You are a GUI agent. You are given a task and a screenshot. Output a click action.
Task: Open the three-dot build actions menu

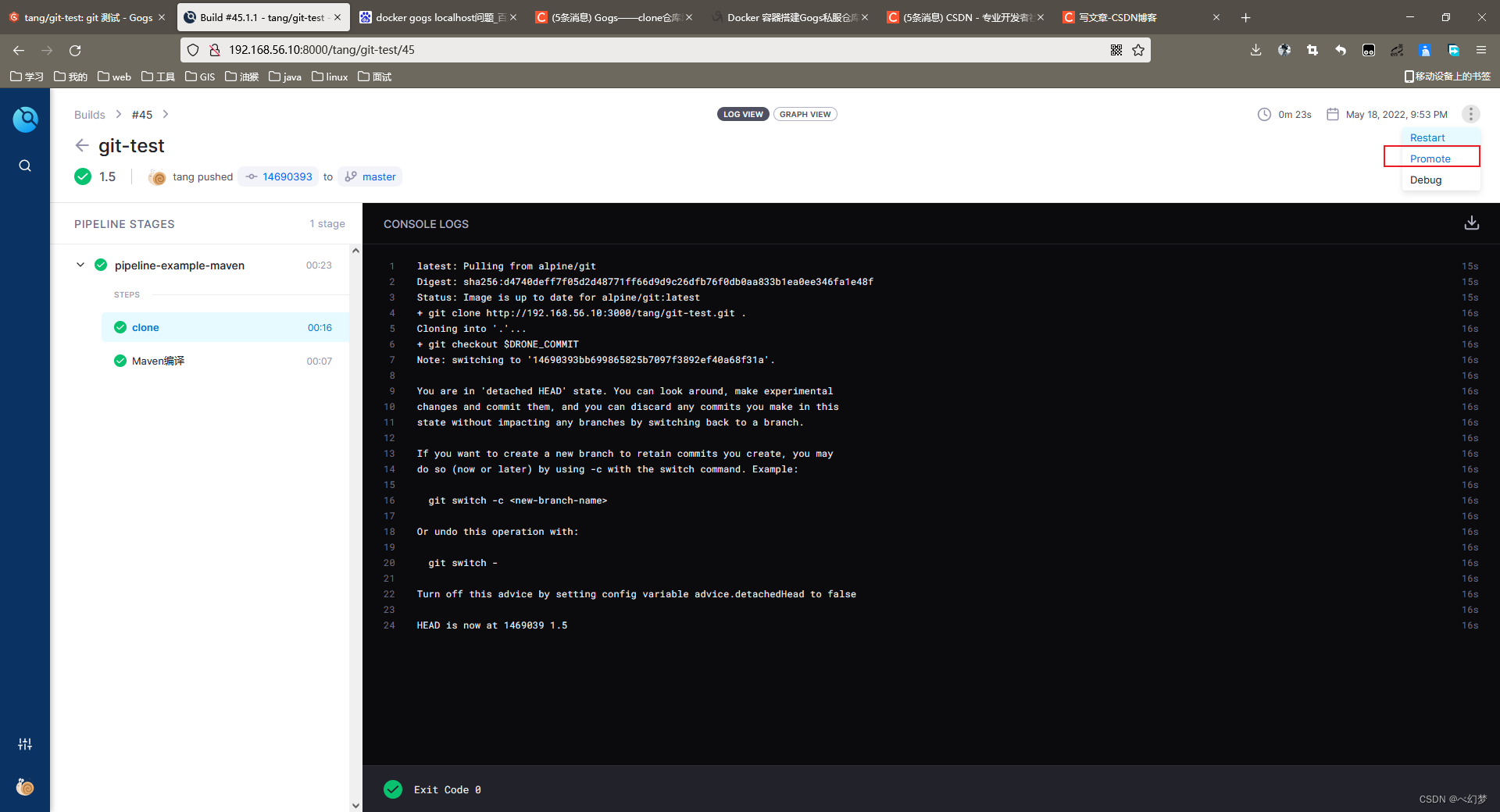[x=1470, y=114]
